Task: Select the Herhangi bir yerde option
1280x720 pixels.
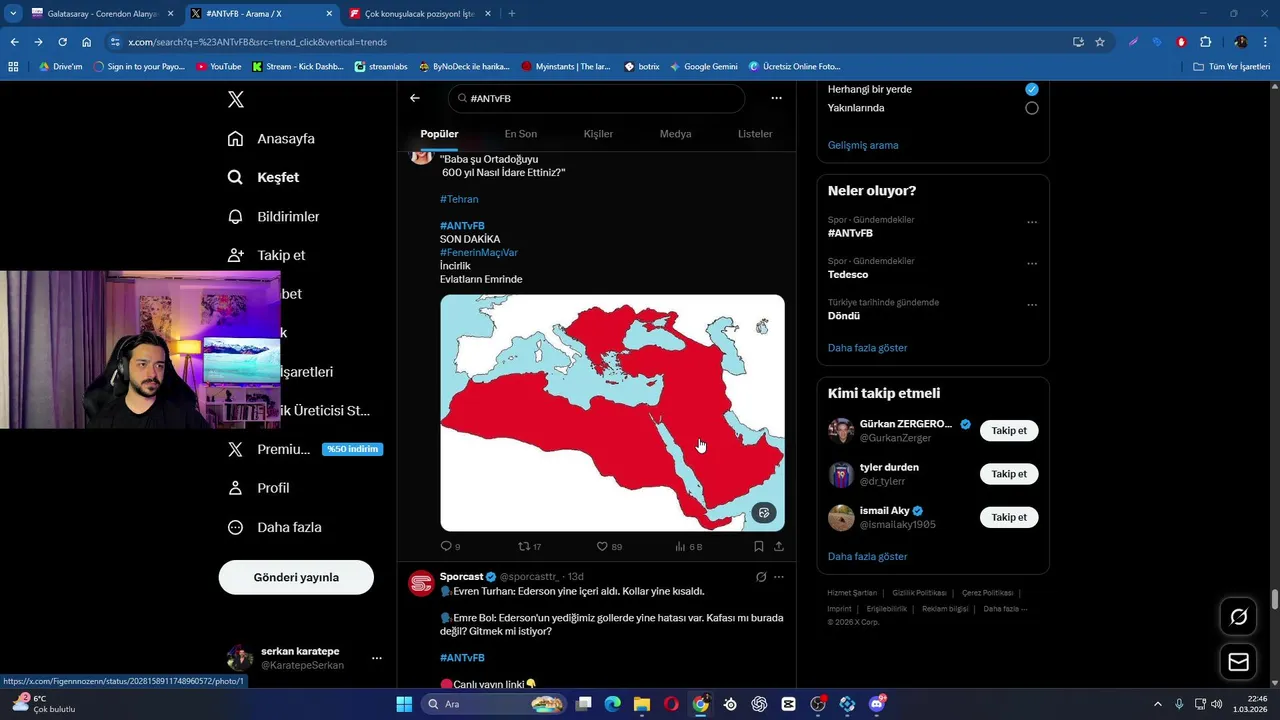Action: 1031,89
